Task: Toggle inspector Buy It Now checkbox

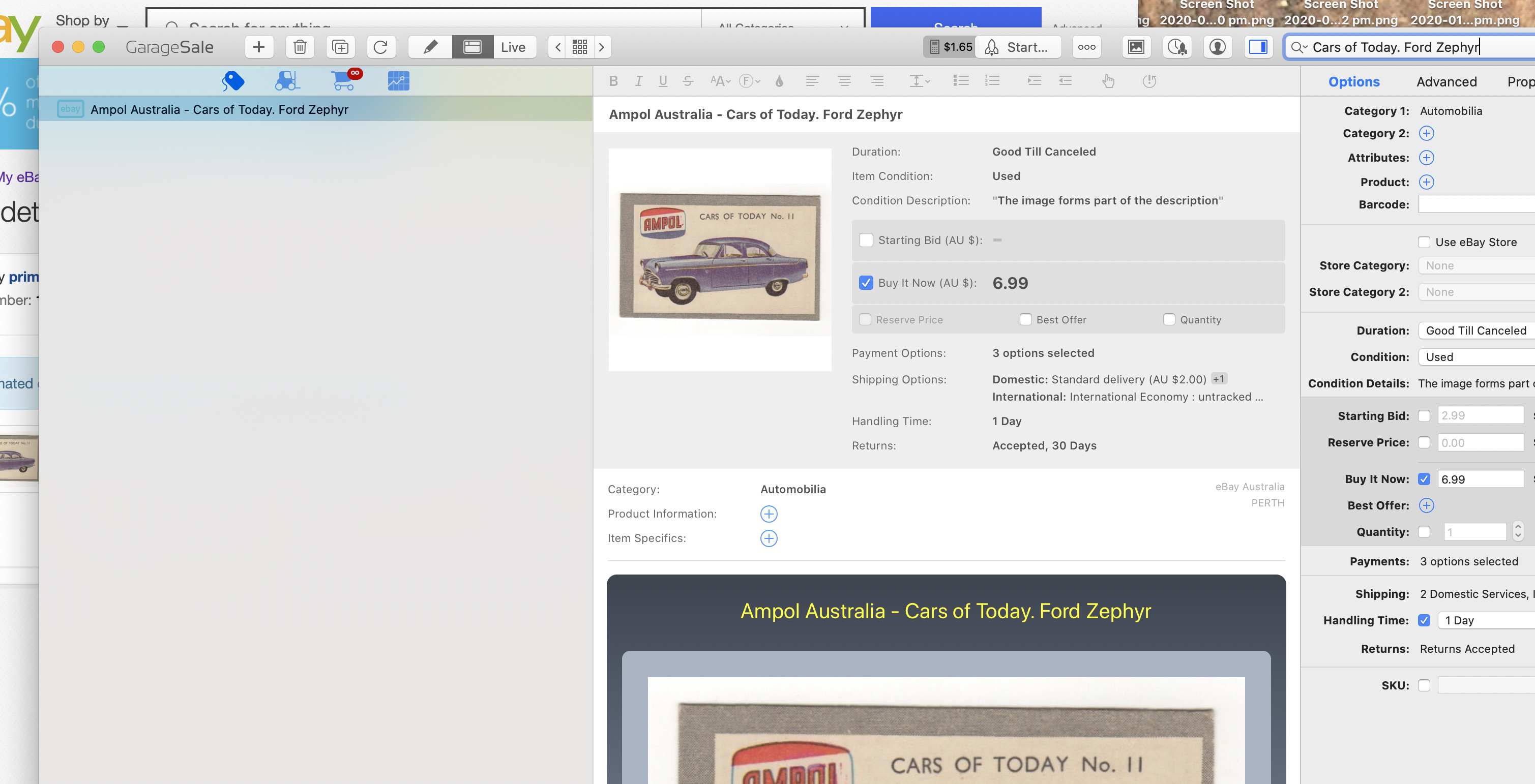Action: click(x=1424, y=479)
